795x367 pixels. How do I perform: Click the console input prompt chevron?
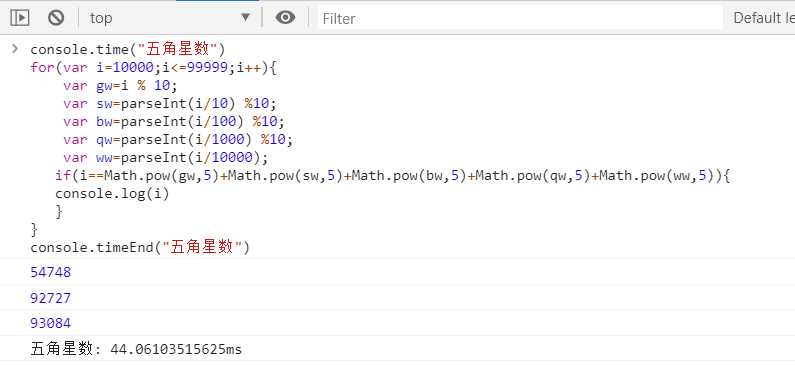tap(15, 49)
